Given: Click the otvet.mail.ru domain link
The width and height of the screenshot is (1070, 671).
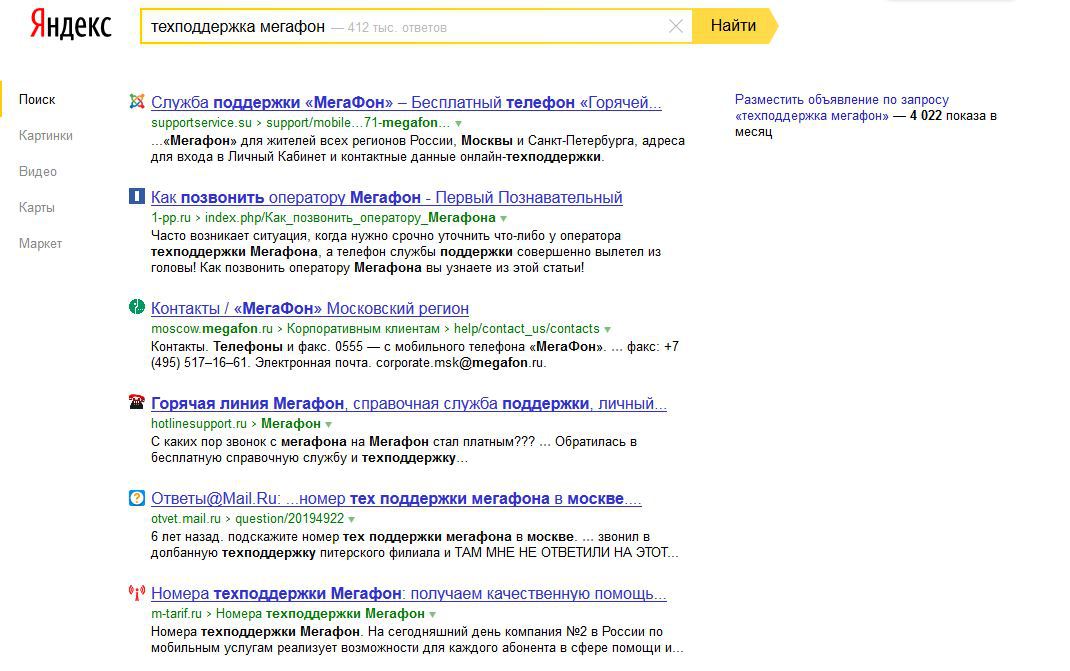Looking at the screenshot, I should (x=186, y=518).
